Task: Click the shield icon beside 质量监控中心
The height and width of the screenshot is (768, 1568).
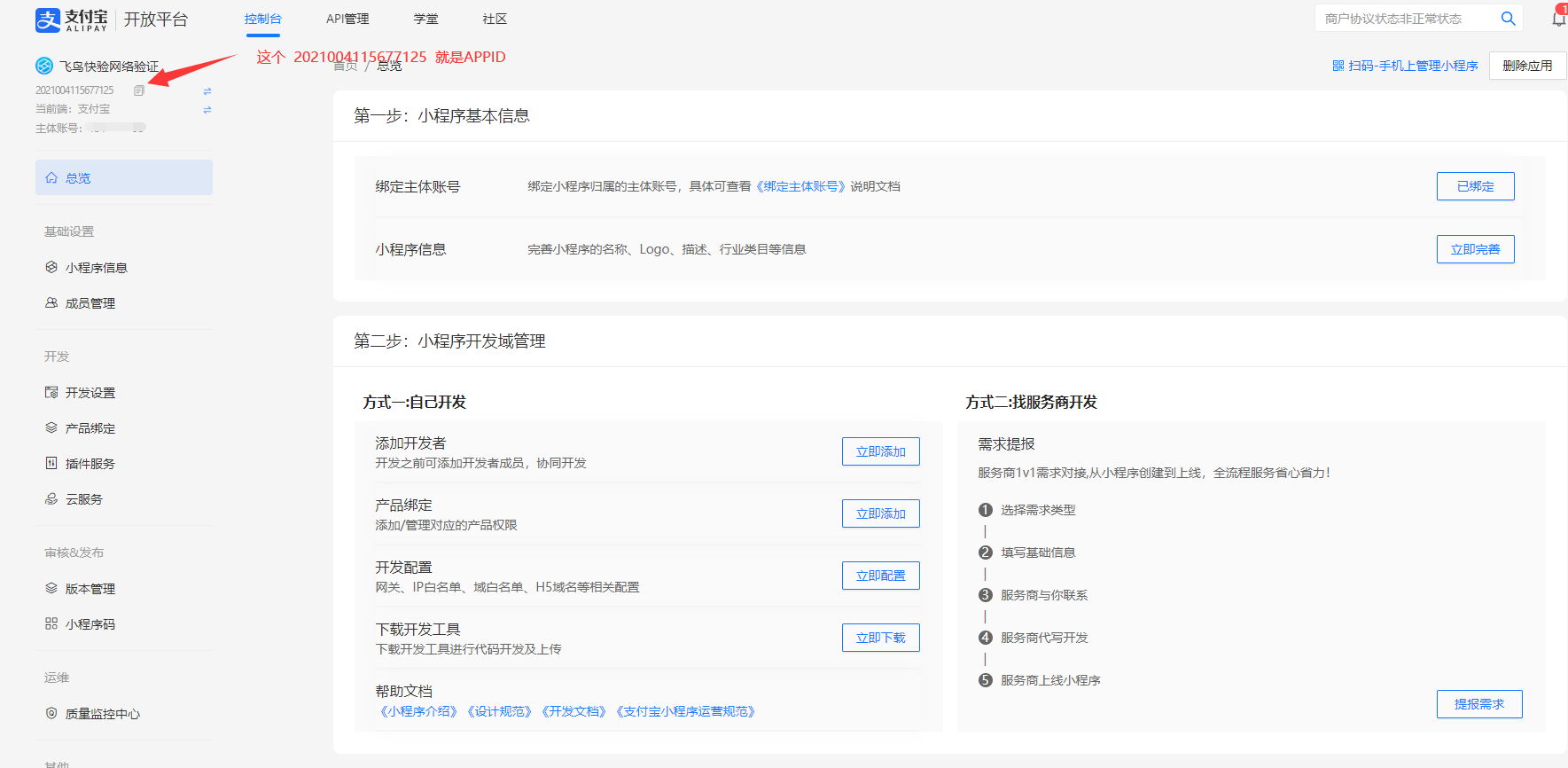Action: [51, 713]
